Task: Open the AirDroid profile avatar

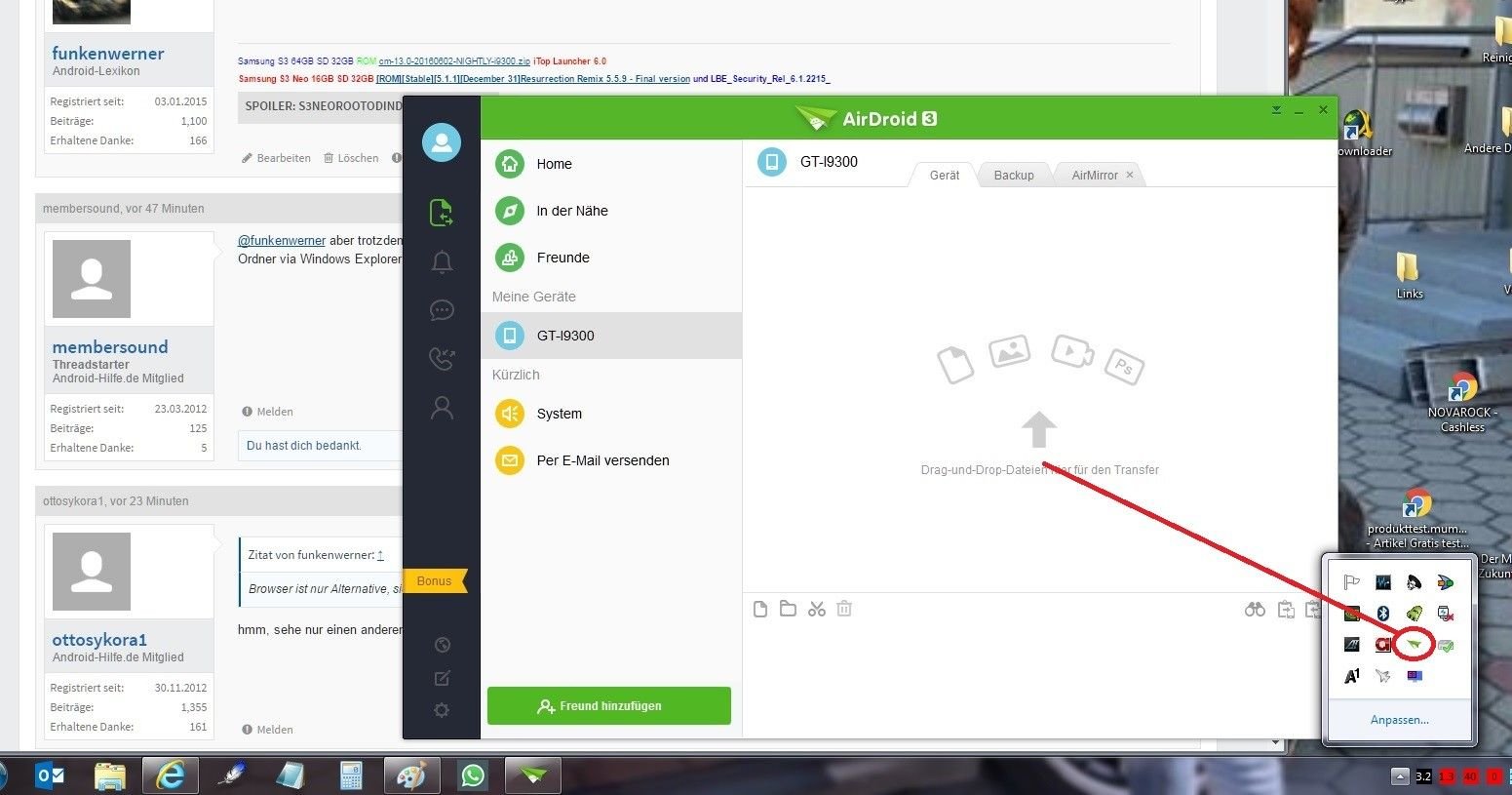Action: tap(441, 142)
